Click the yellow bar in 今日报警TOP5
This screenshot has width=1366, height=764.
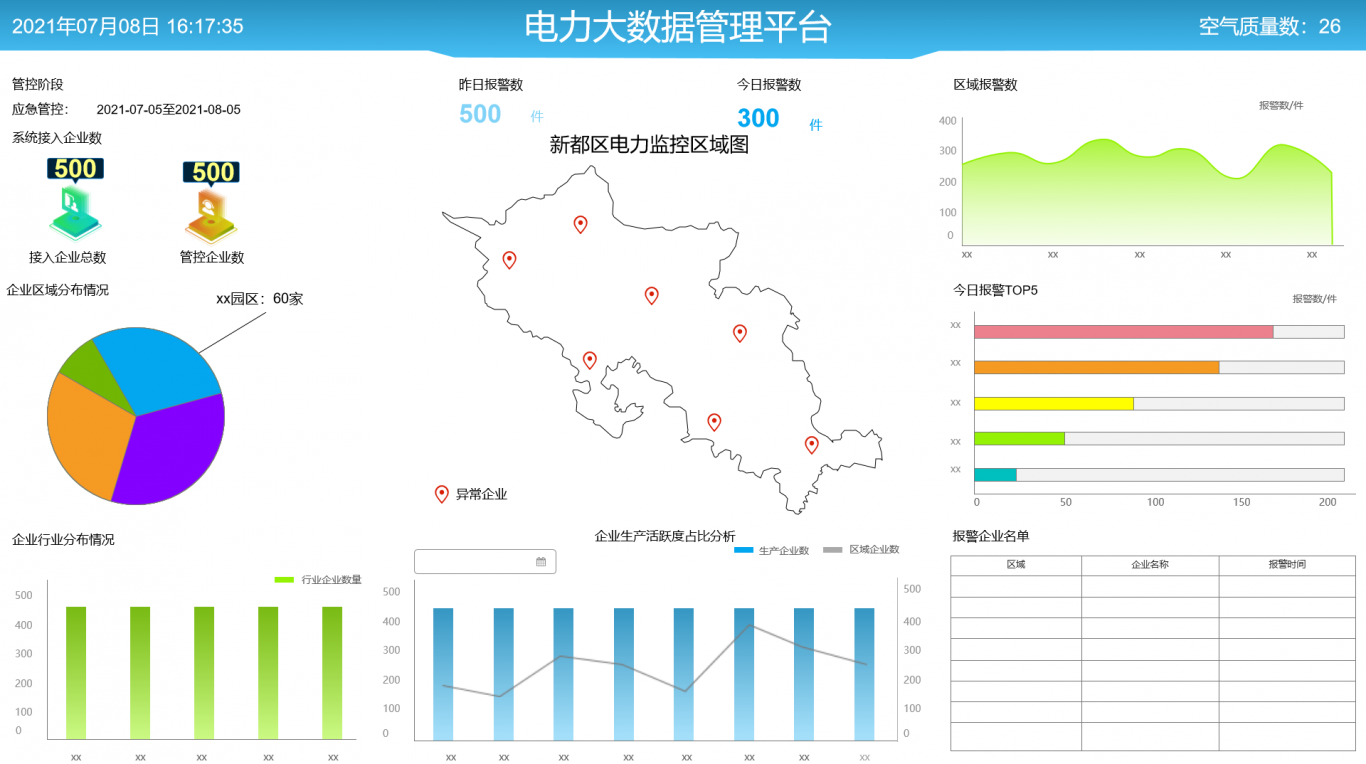(x=1054, y=403)
